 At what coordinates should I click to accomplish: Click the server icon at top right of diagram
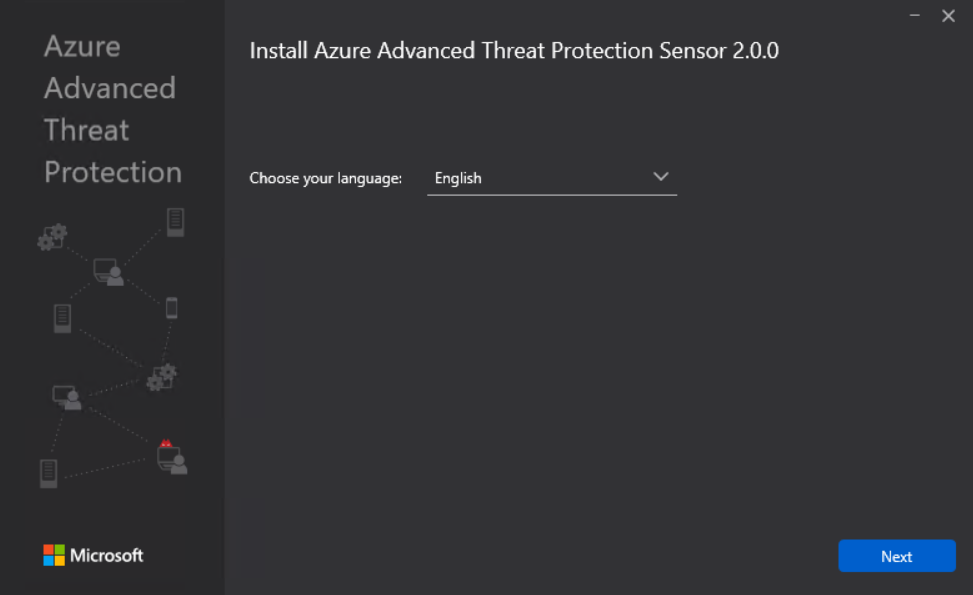[176, 222]
